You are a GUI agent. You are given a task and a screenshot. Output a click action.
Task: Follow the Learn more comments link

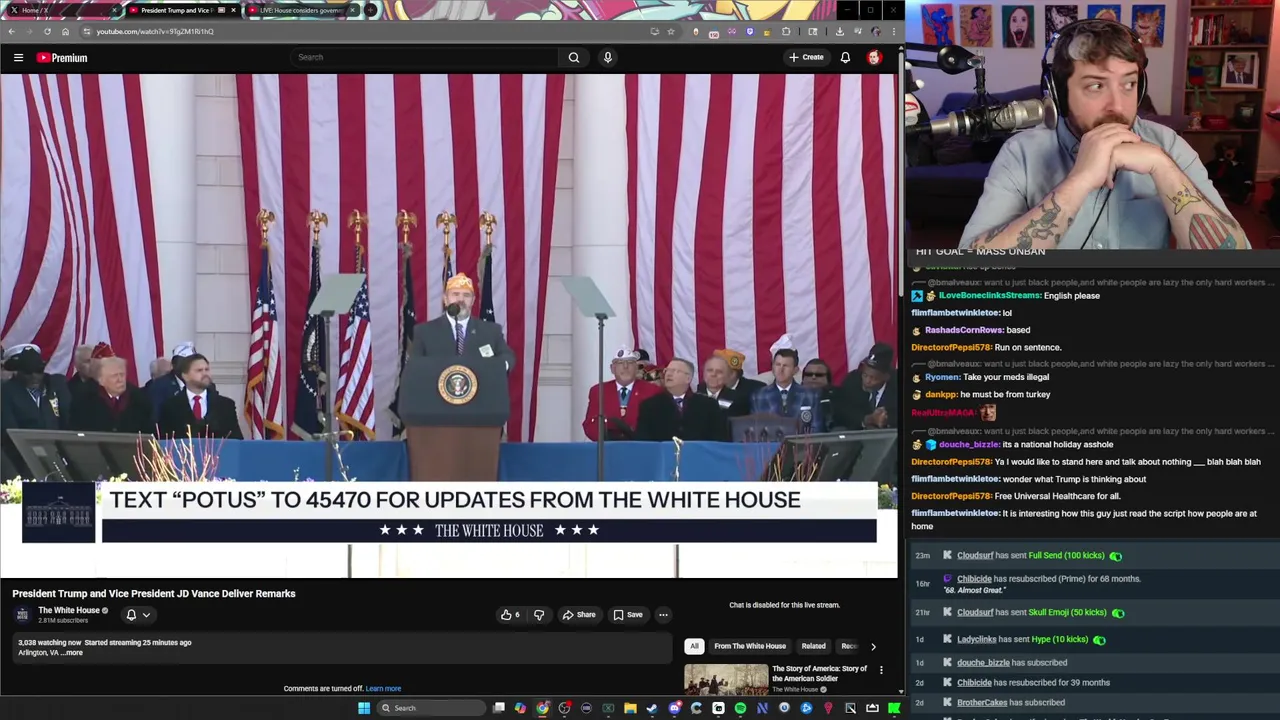[383, 689]
